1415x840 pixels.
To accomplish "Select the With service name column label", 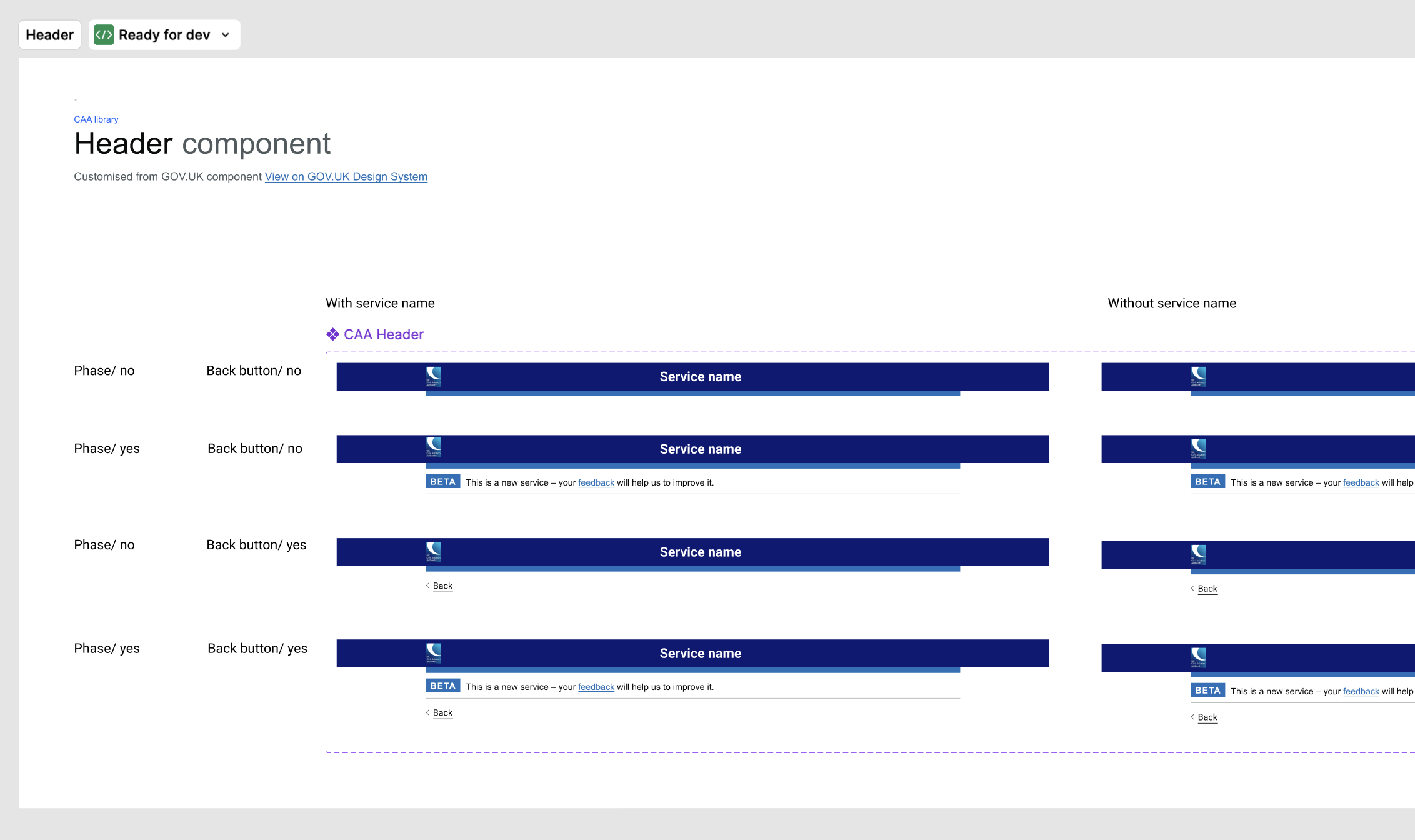I will [x=380, y=304].
